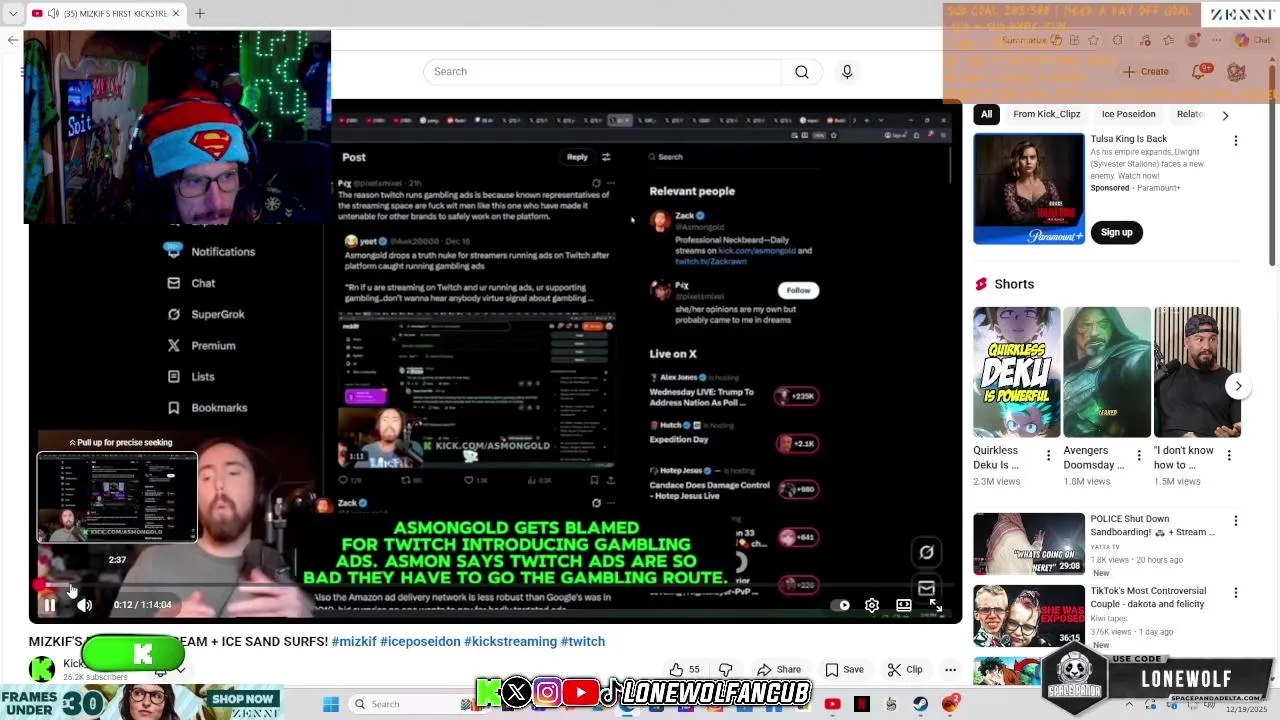Add page to favorites with star icon

(1094, 40)
